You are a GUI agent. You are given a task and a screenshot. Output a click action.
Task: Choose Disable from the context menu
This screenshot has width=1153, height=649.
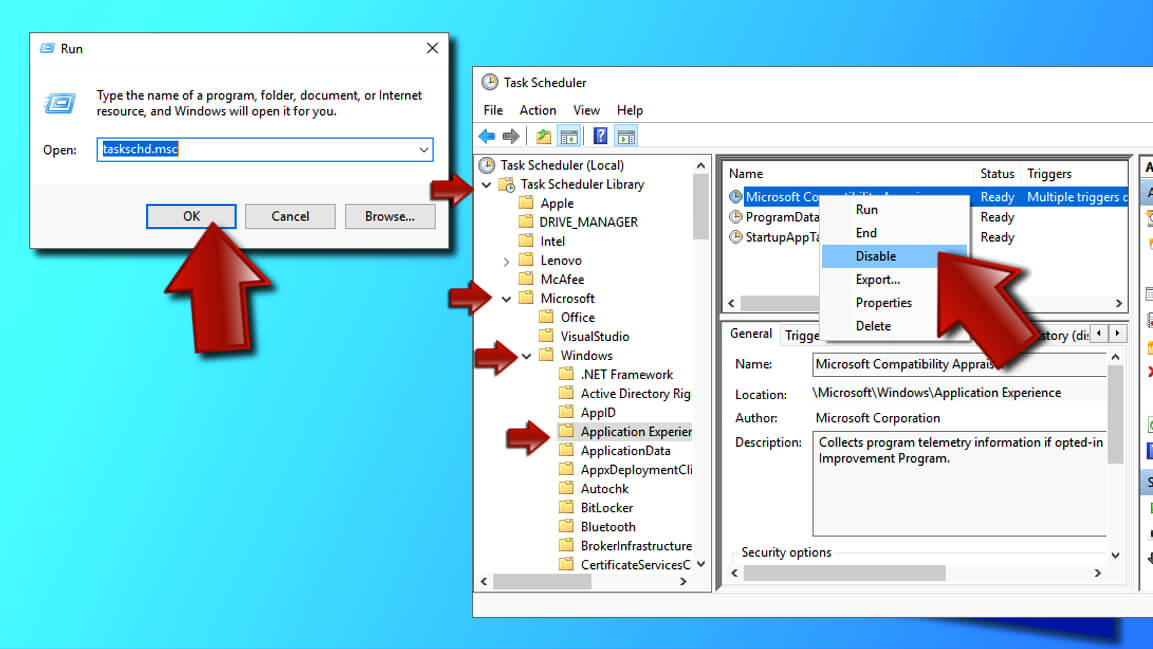tap(875, 256)
